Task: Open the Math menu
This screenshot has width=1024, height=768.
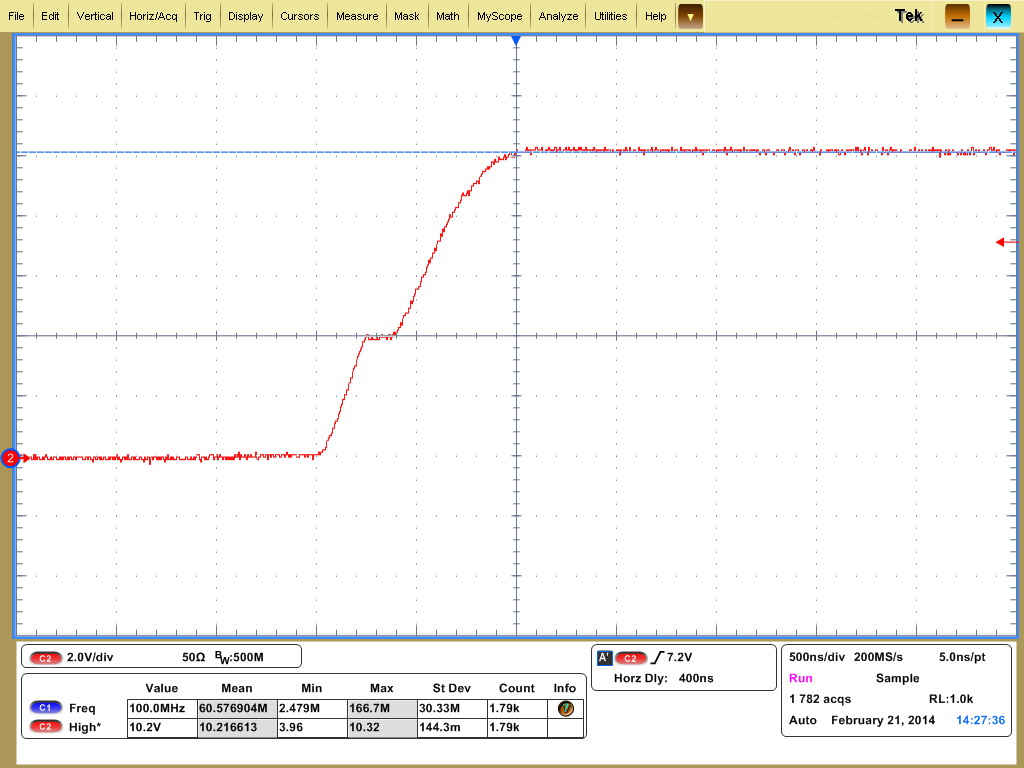Action: click(447, 15)
